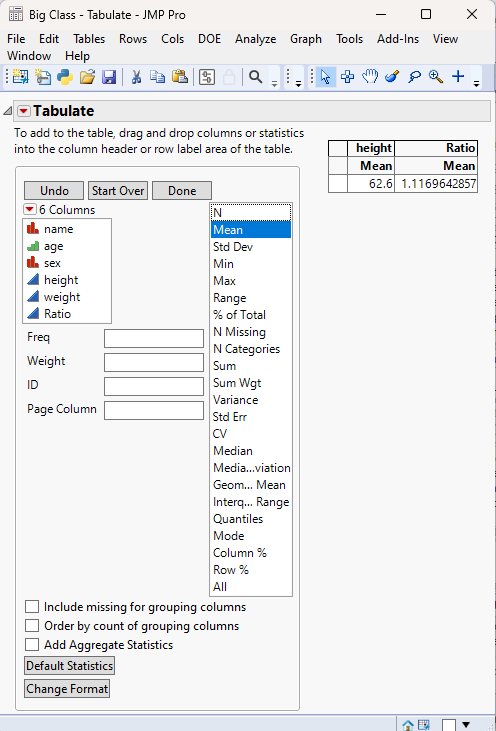Open the middle toolbar overflow arrow
The width and height of the screenshot is (496, 731).
coord(298,83)
